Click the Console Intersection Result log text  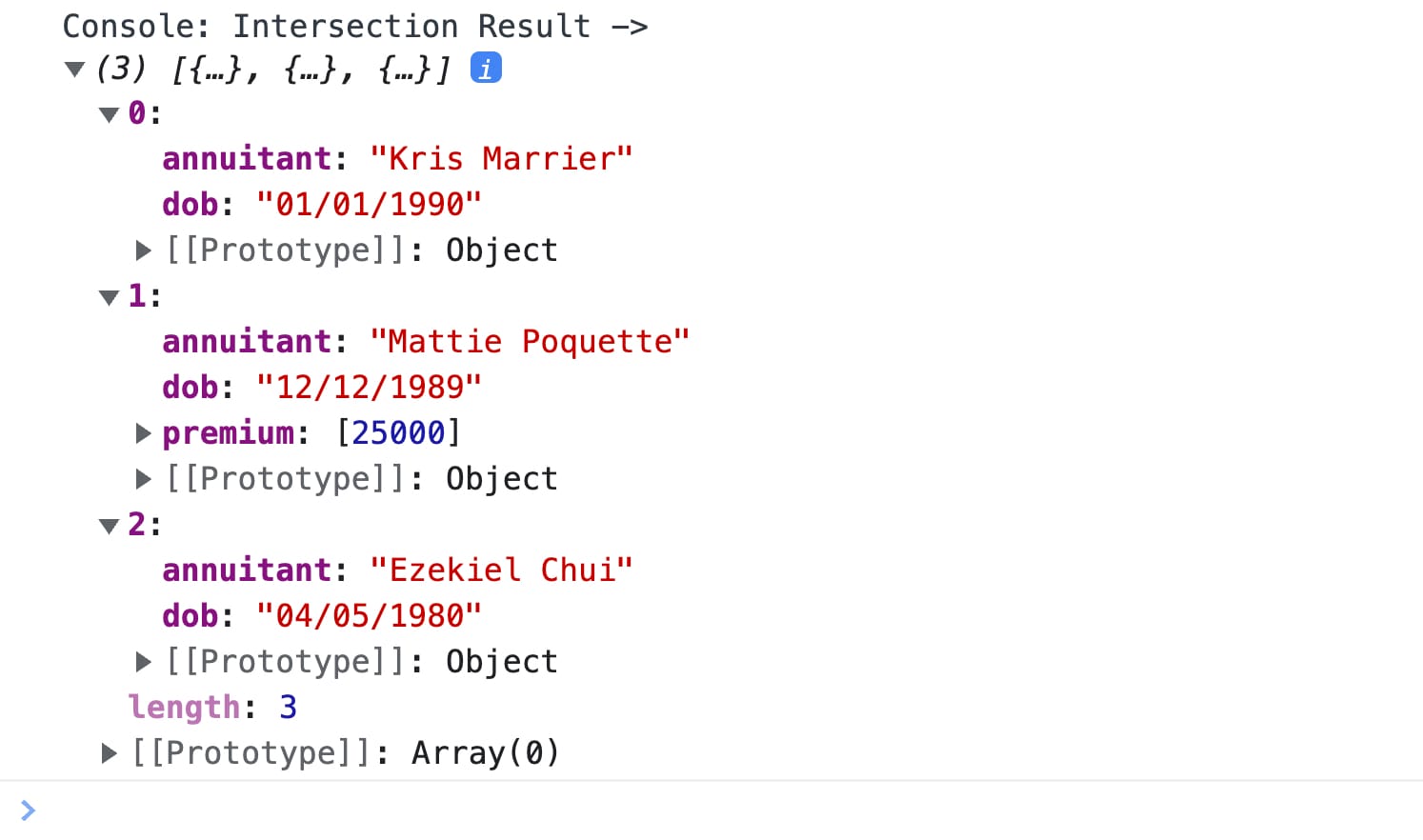[x=355, y=26]
